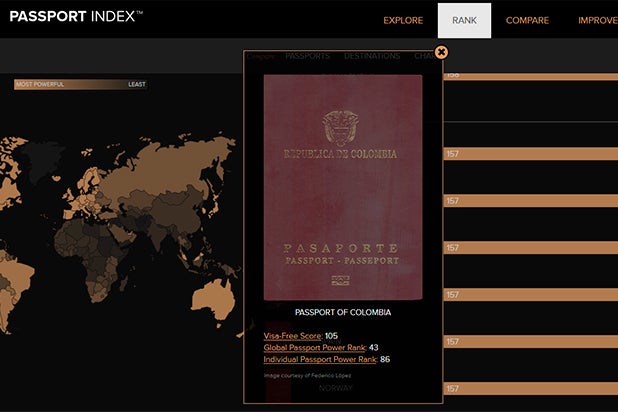The image size is (618, 412).
Task: Click the Passport Index logo
Action: click(76, 17)
